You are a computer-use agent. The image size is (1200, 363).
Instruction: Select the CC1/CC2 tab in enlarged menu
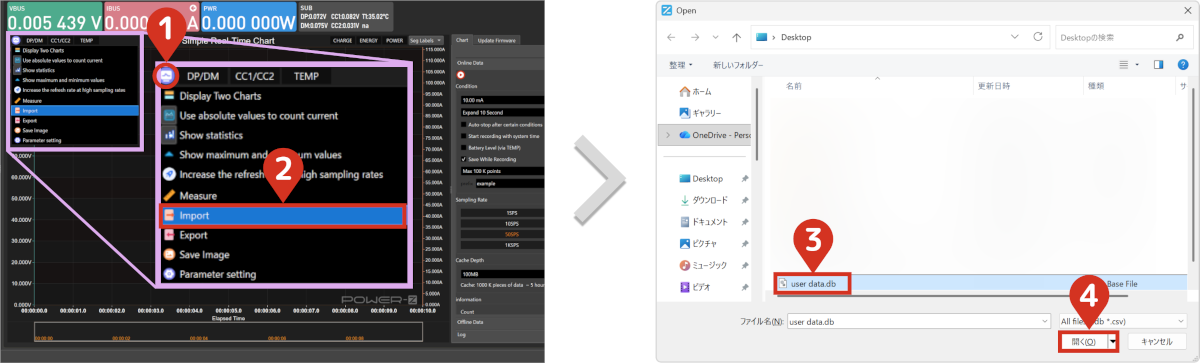[x=256, y=75]
